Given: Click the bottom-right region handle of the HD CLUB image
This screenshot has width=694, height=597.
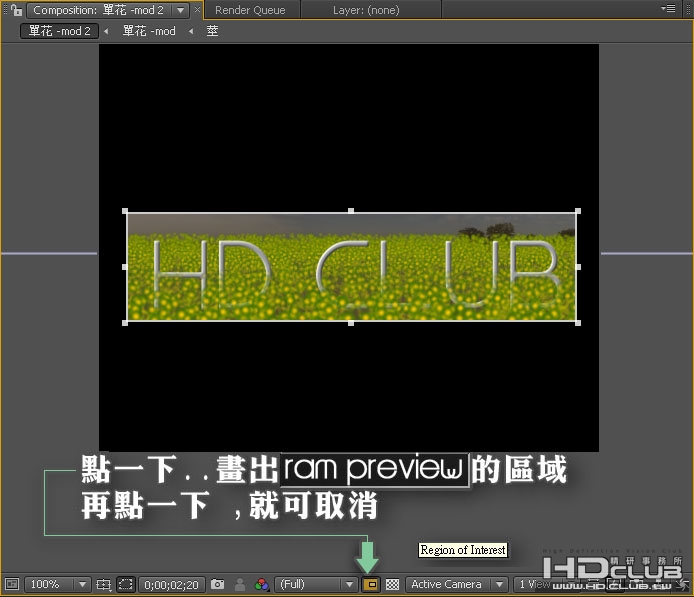Looking at the screenshot, I should tap(578, 323).
